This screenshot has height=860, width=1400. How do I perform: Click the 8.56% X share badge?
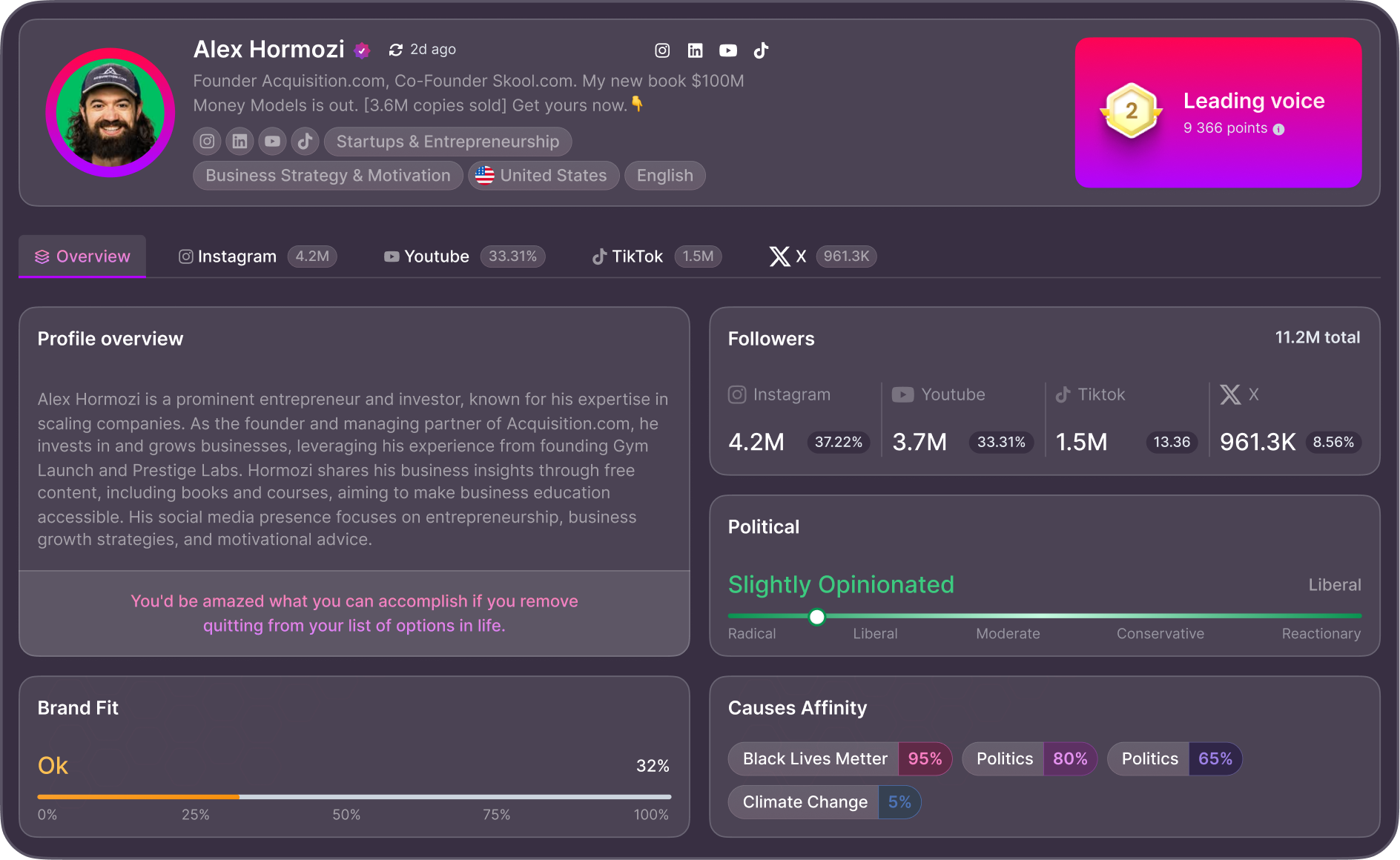pyautogui.click(x=1333, y=443)
